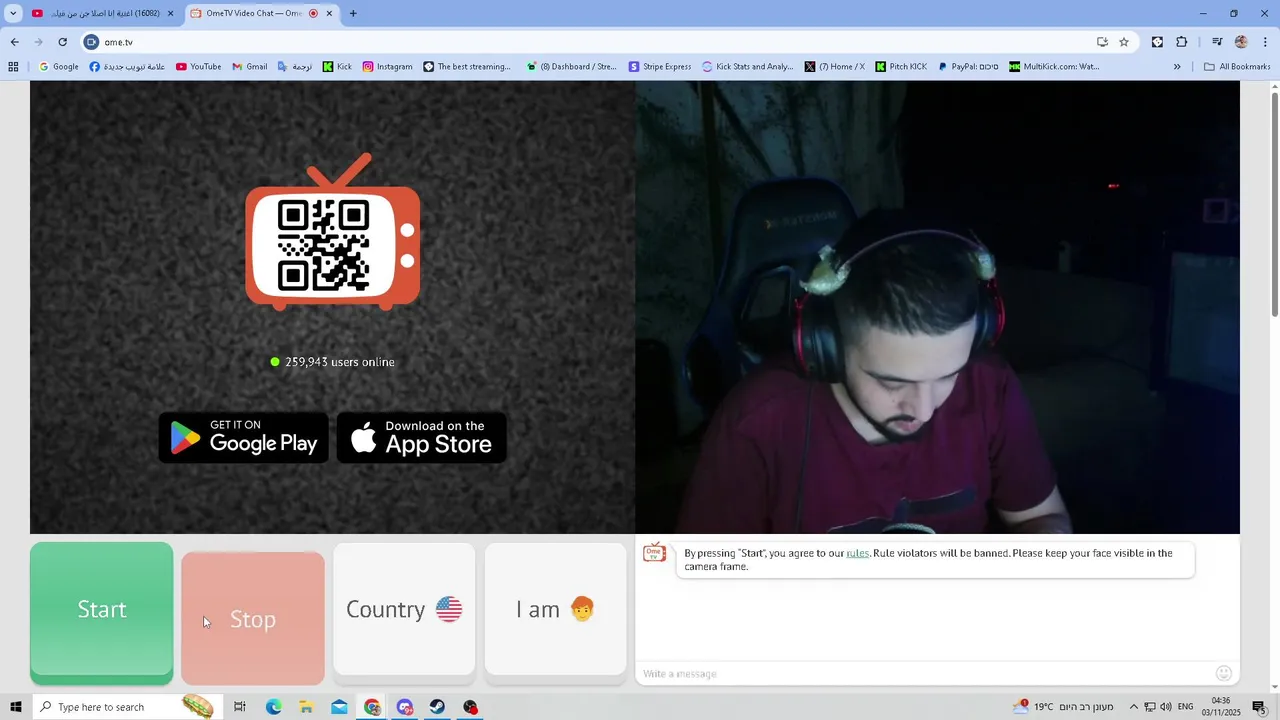The height and width of the screenshot is (720, 1280).
Task: Open the All Bookmarks folder
Action: tap(1237, 67)
